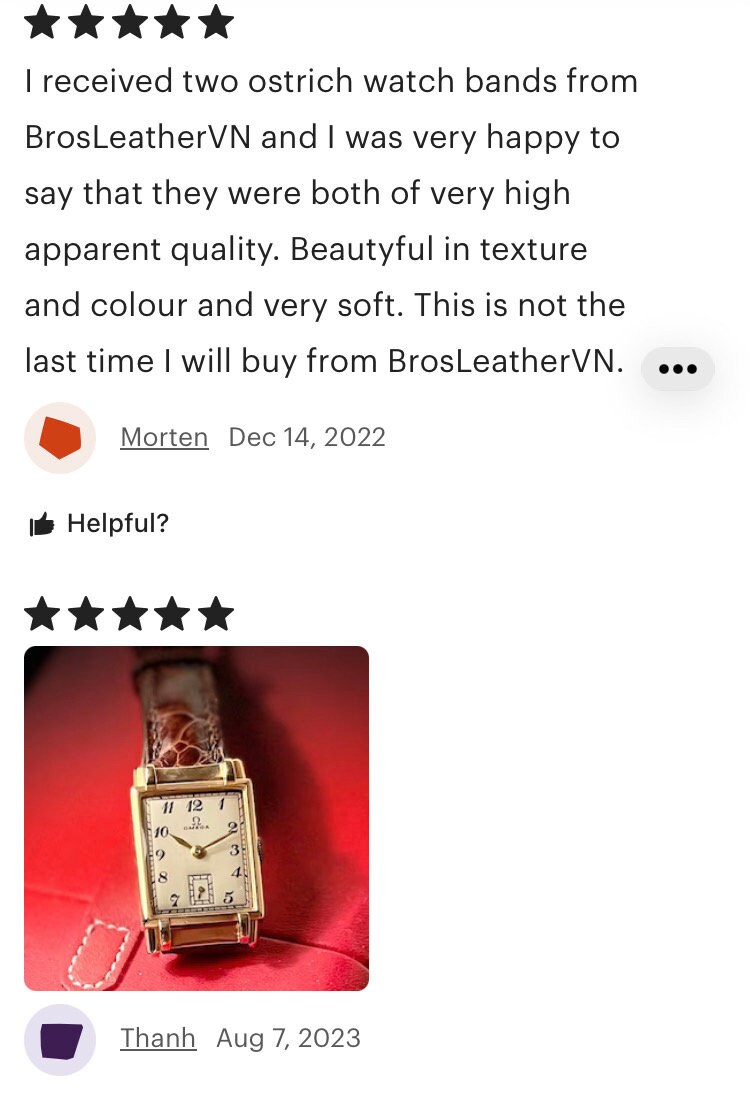Click the thumbs-up Helpful icon
Image resolution: width=750 pixels, height=1108 pixels.
[42, 524]
